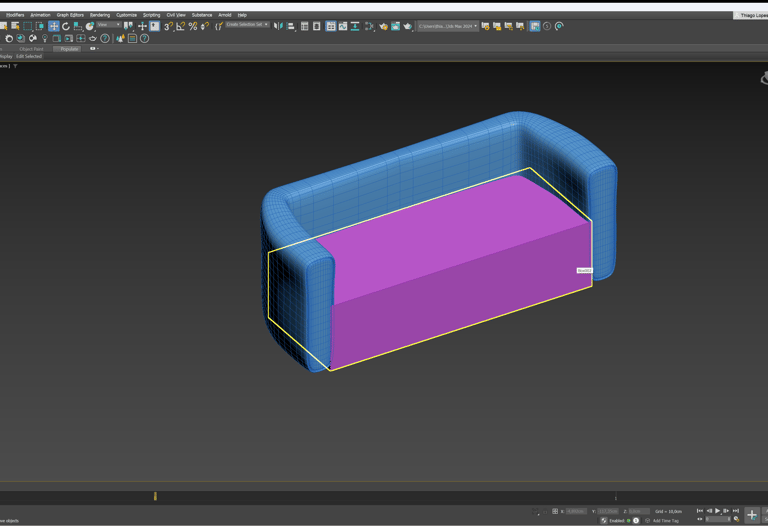Open the Rendering menu

click(100, 15)
